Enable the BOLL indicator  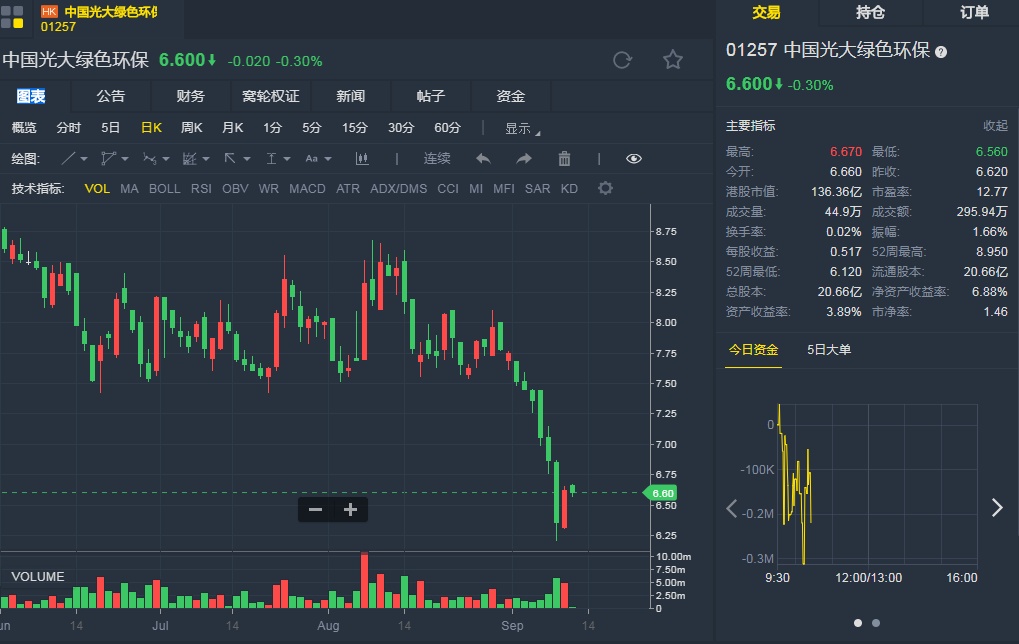(165, 188)
